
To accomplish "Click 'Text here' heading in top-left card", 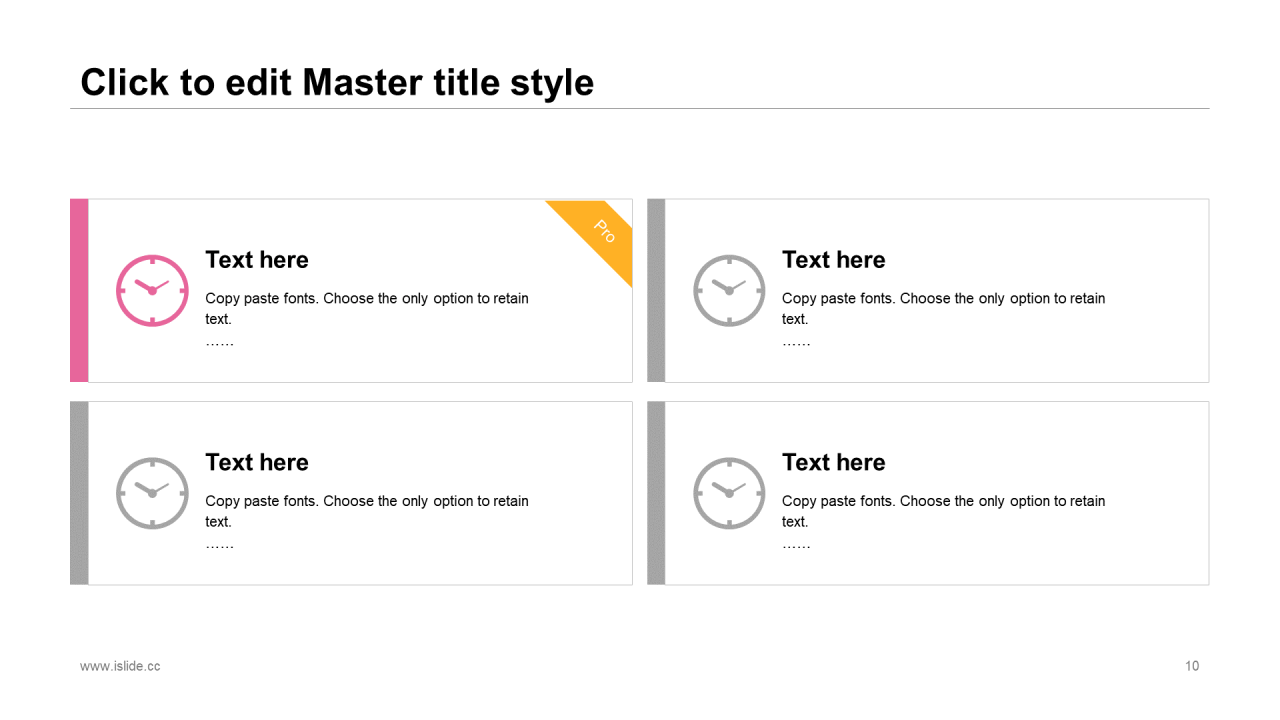I will pyautogui.click(x=257, y=260).
